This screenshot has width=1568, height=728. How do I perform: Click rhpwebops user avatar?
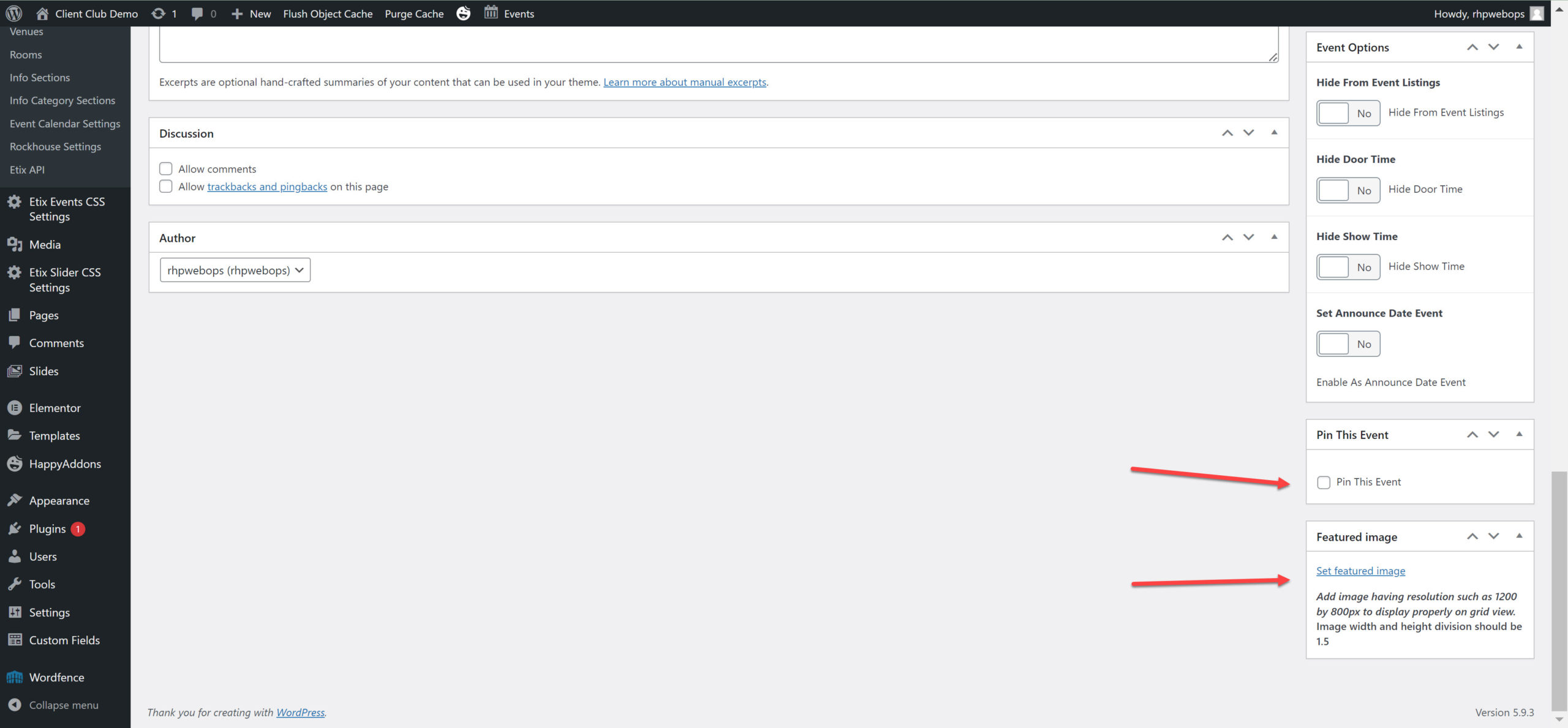tap(1537, 13)
